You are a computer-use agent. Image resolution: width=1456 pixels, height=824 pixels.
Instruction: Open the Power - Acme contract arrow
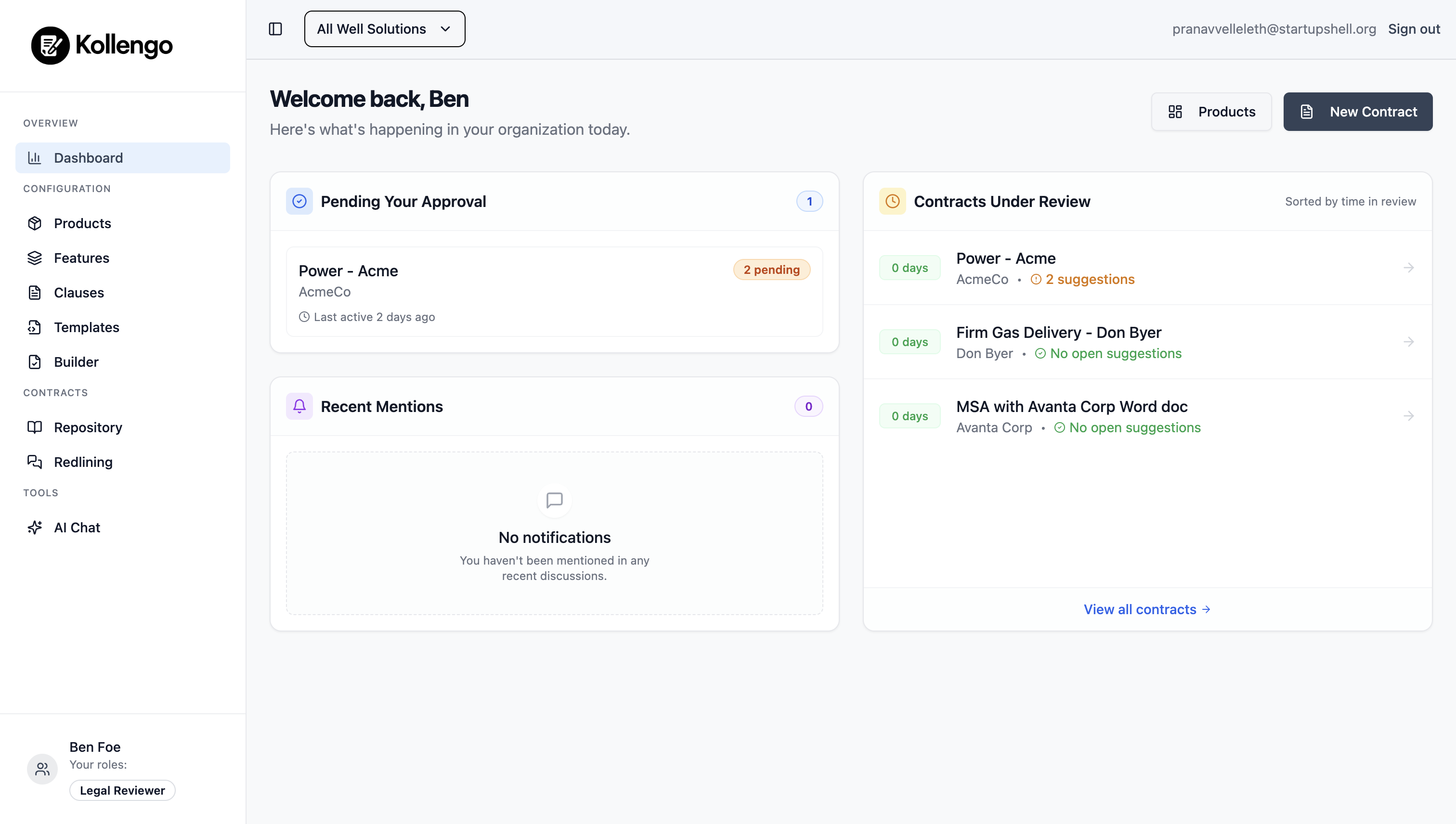click(x=1409, y=268)
